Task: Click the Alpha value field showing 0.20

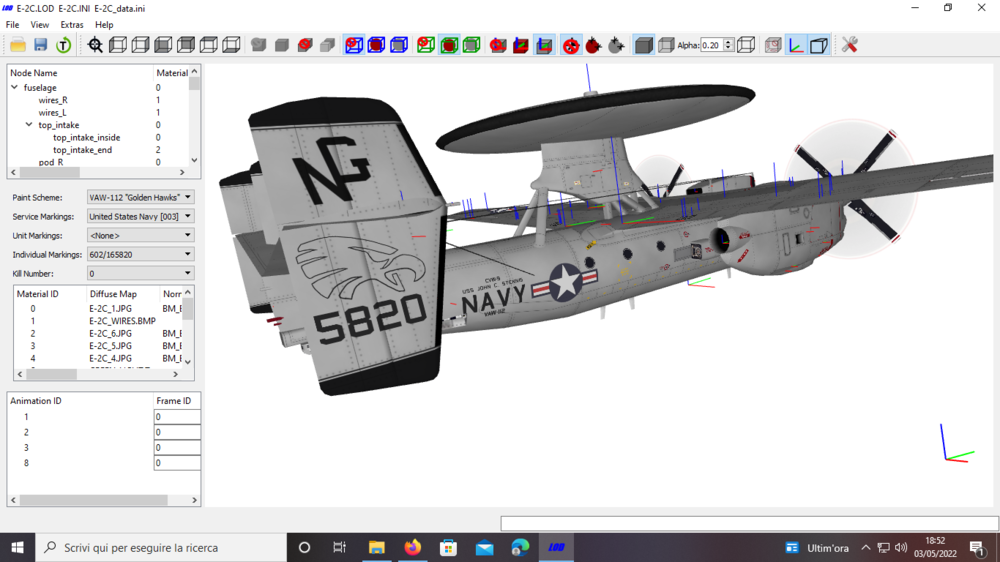Action: pos(712,45)
